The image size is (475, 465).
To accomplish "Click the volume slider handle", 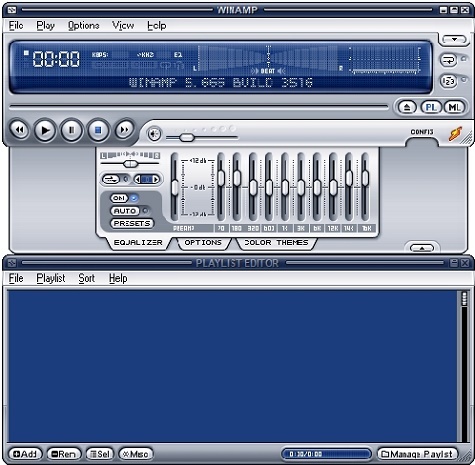I will point(186,137).
